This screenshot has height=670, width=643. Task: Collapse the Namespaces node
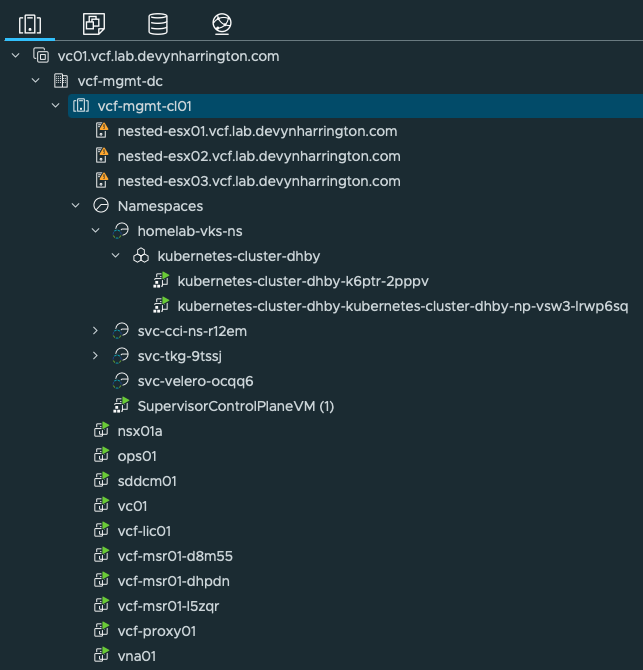[x=76, y=206]
